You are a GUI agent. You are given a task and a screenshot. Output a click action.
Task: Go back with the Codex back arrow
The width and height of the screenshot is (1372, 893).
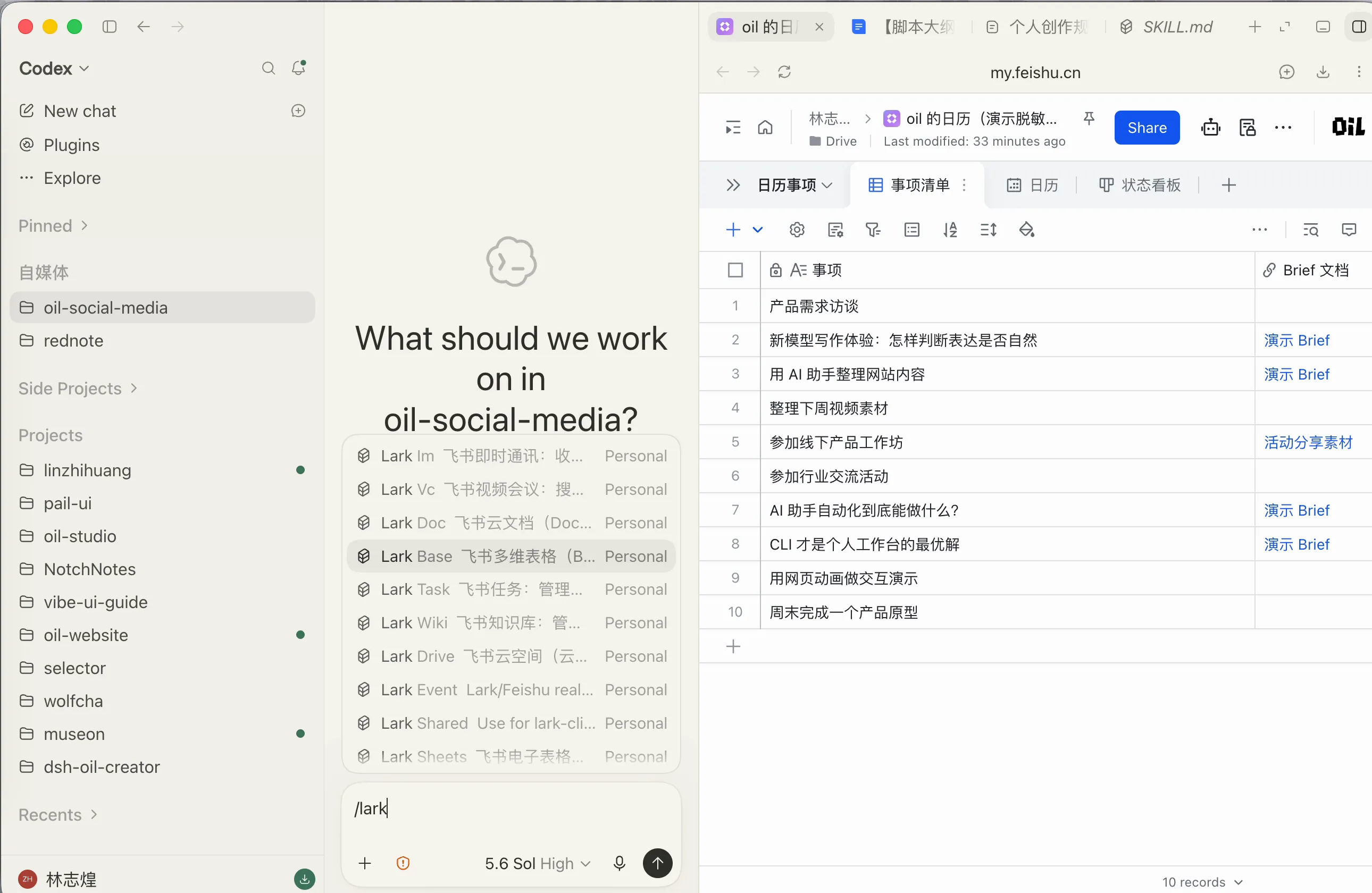144,27
